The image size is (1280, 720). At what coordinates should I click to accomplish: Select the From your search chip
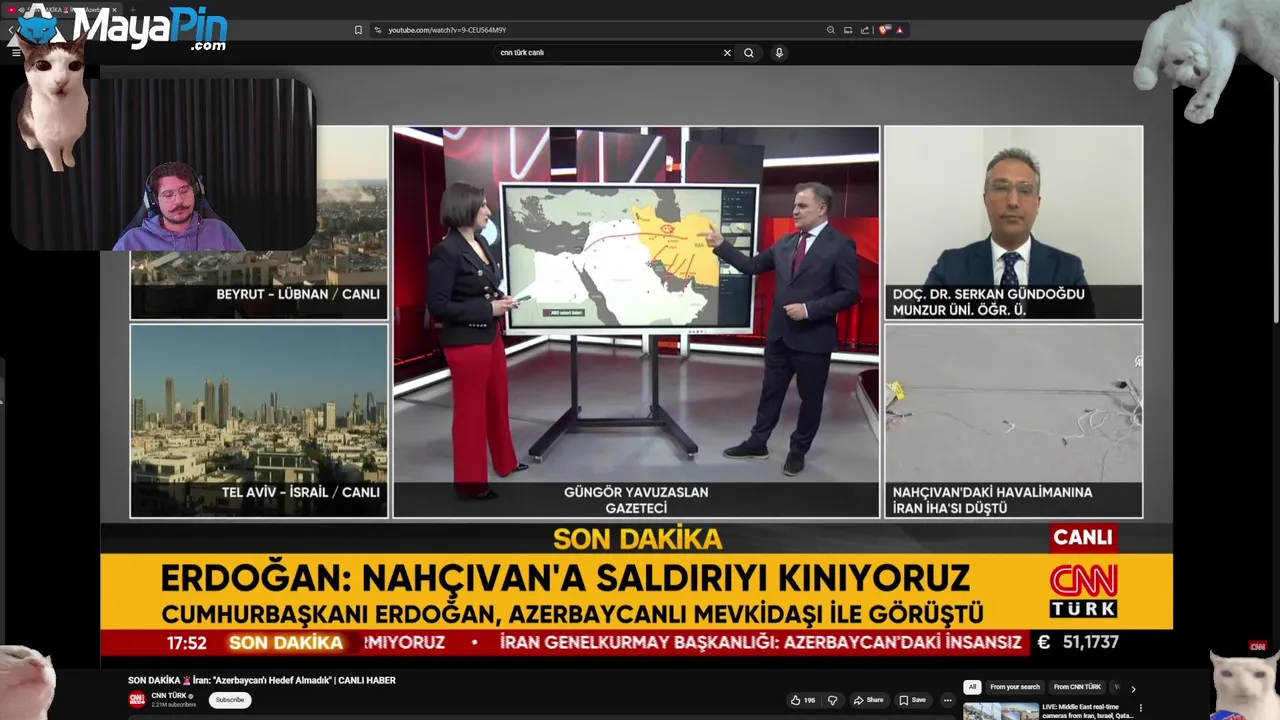click(1015, 687)
